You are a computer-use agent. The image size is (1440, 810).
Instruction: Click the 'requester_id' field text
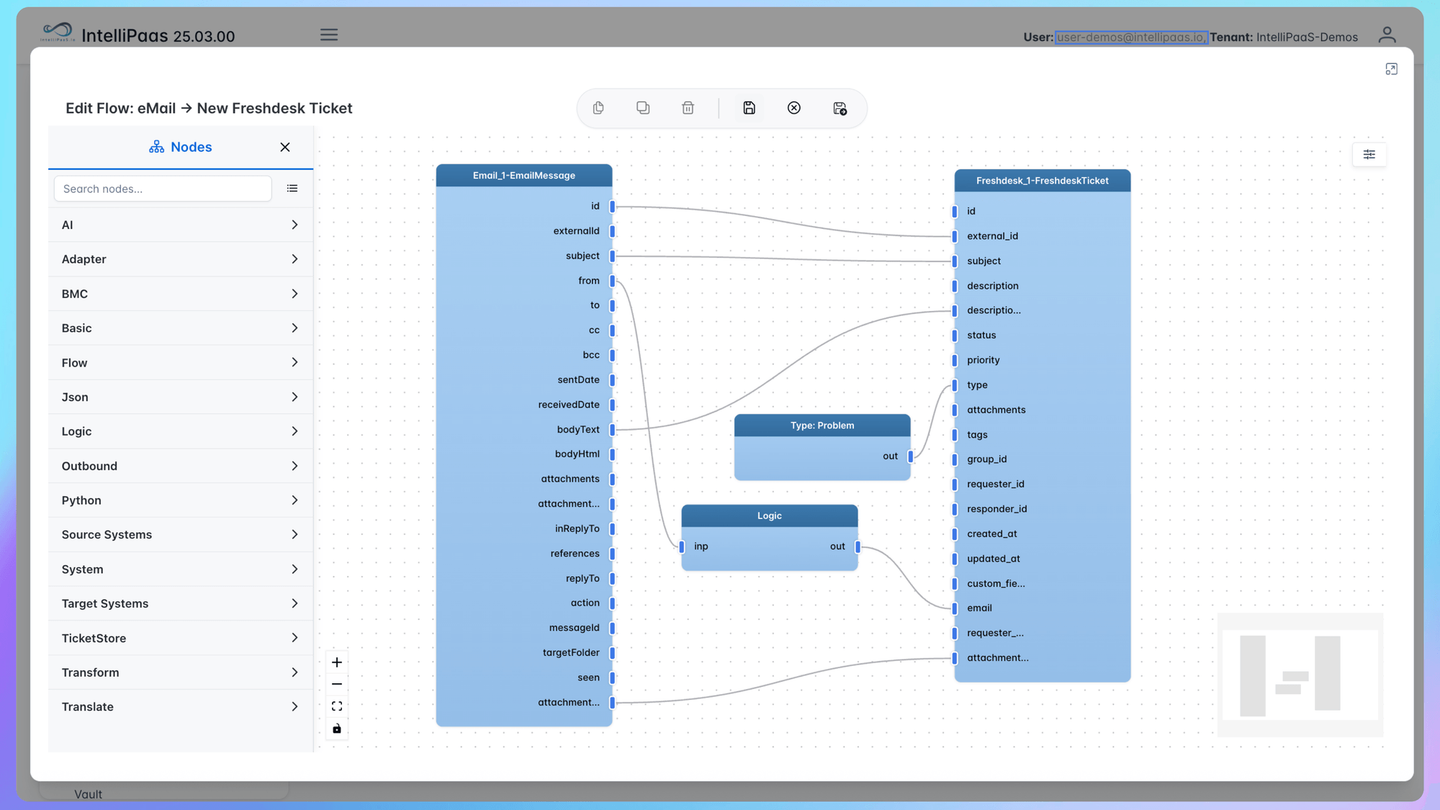point(995,484)
